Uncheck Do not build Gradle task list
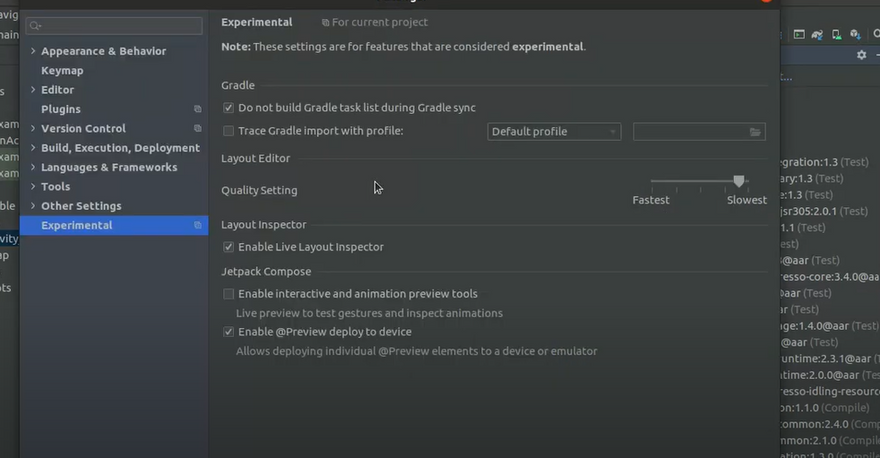The width and height of the screenshot is (880, 458). [x=229, y=108]
